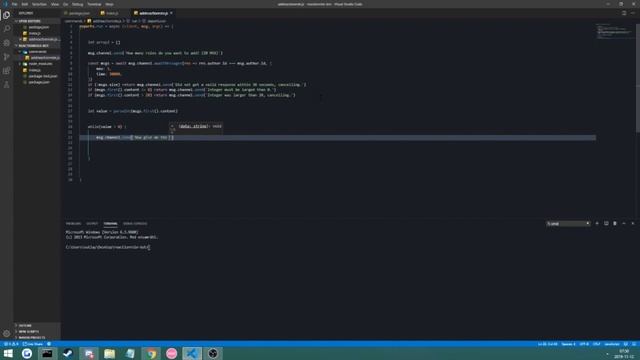Switch to the index.js editor tab
The width and height of the screenshot is (640, 360).
point(112,13)
